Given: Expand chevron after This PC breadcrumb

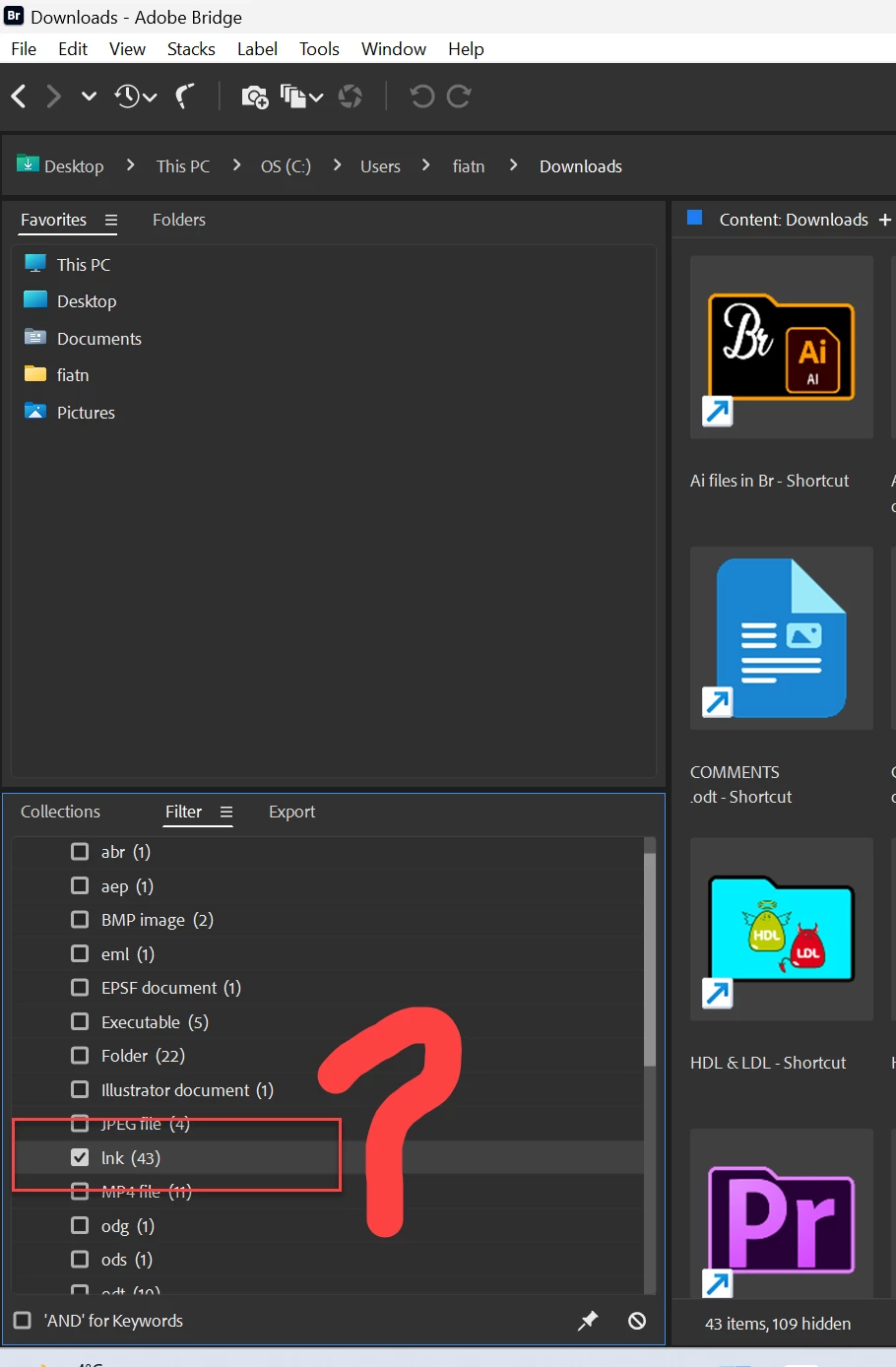Looking at the screenshot, I should [x=236, y=165].
